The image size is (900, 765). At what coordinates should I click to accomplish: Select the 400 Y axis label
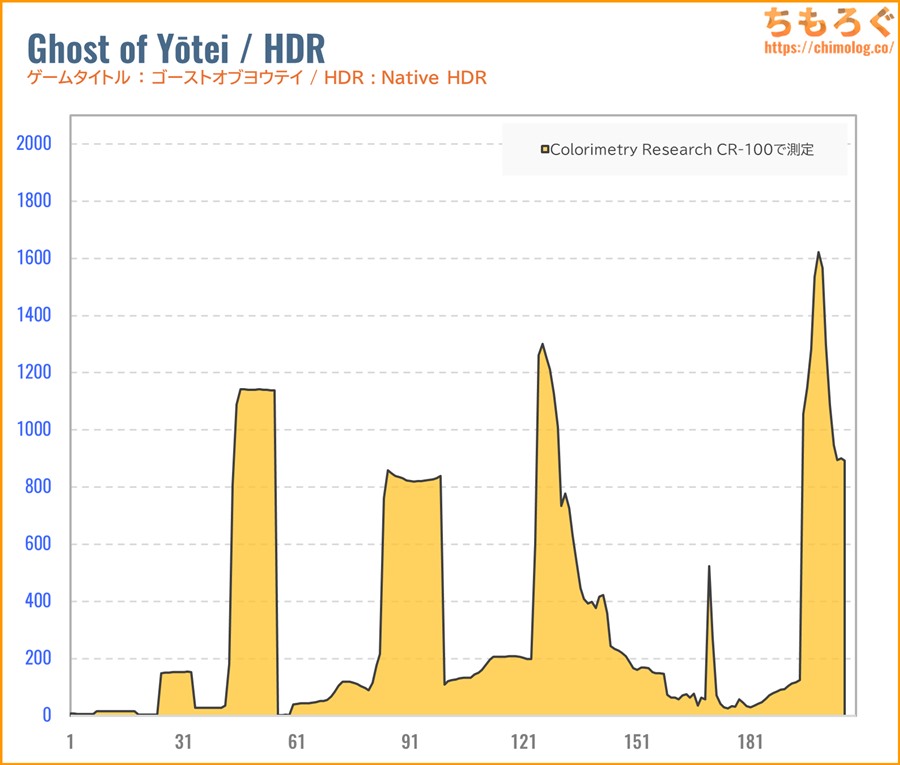tap(39, 601)
